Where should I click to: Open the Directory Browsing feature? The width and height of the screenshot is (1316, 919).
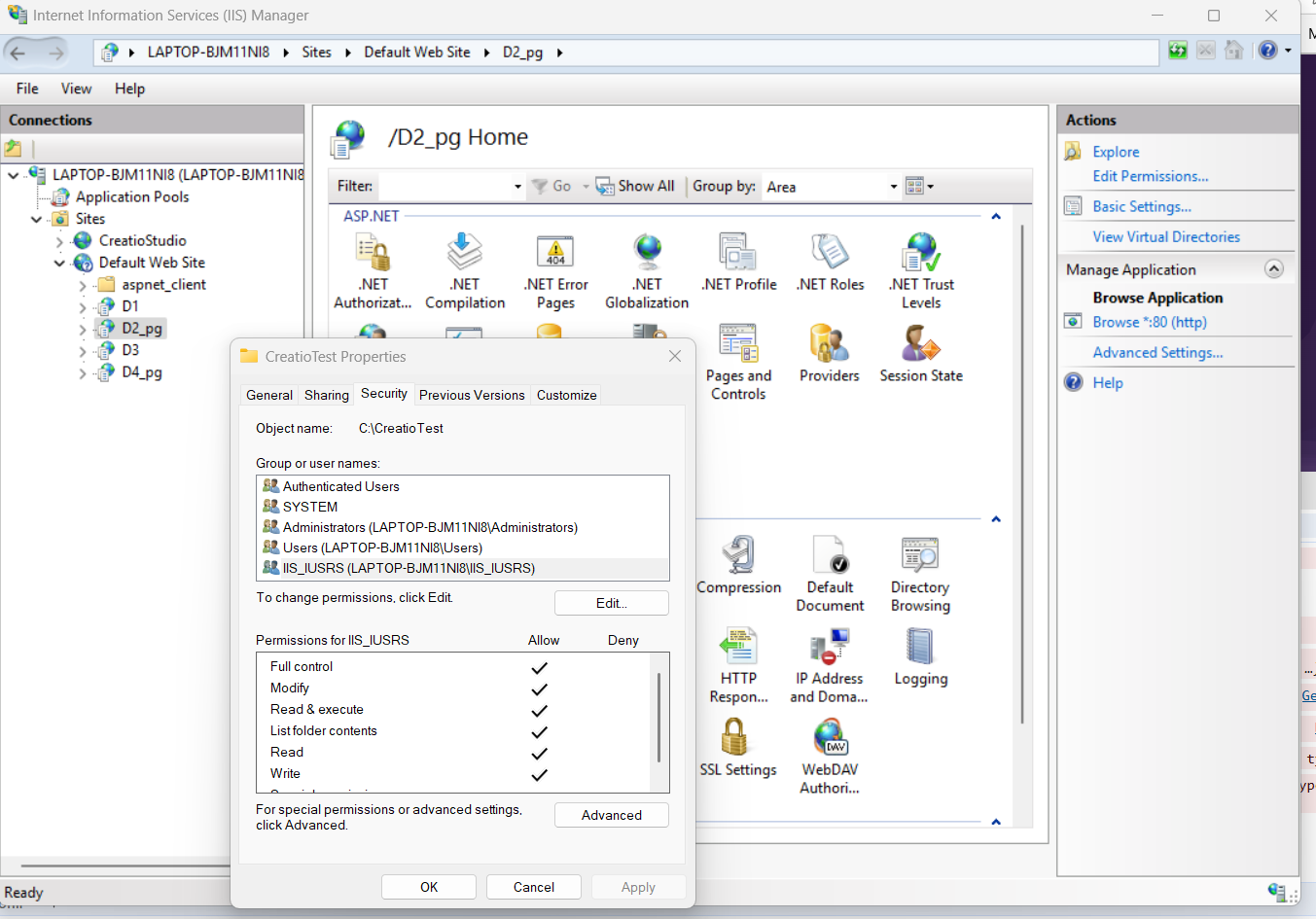(x=920, y=575)
